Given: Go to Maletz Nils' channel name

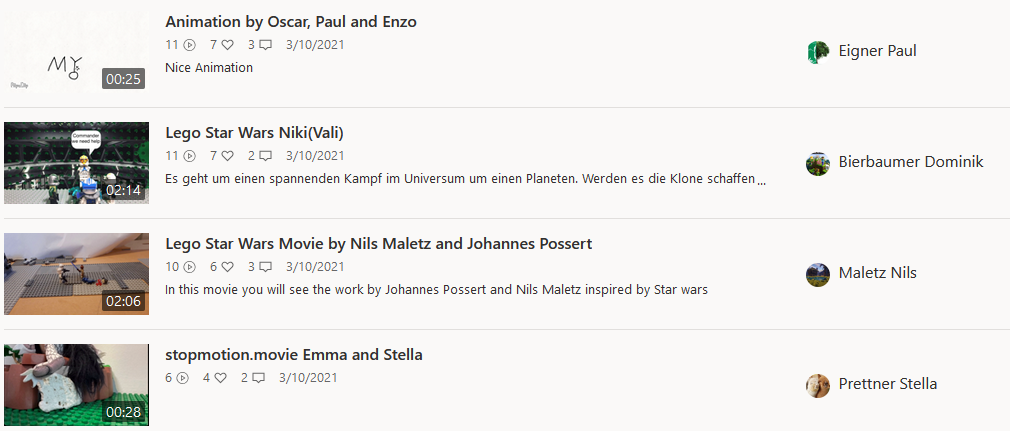Looking at the screenshot, I should 877,273.
